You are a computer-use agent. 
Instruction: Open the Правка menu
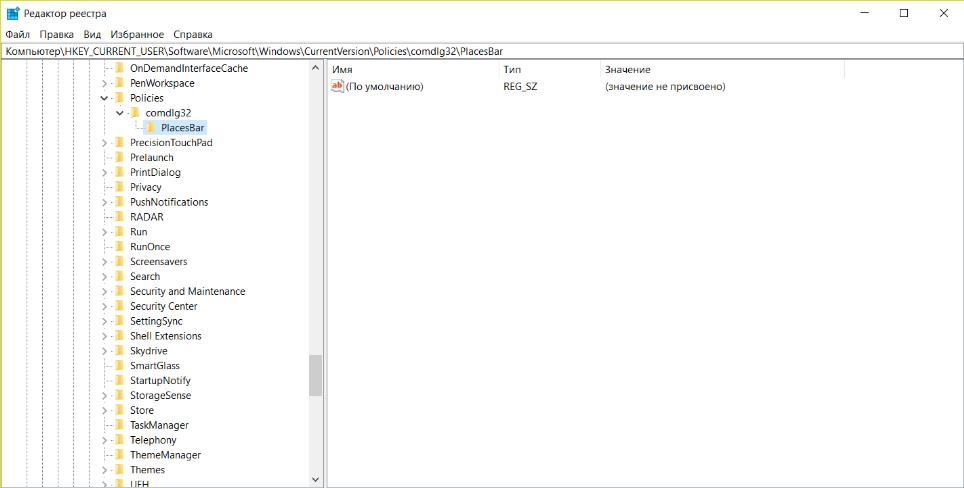pyautogui.click(x=57, y=34)
